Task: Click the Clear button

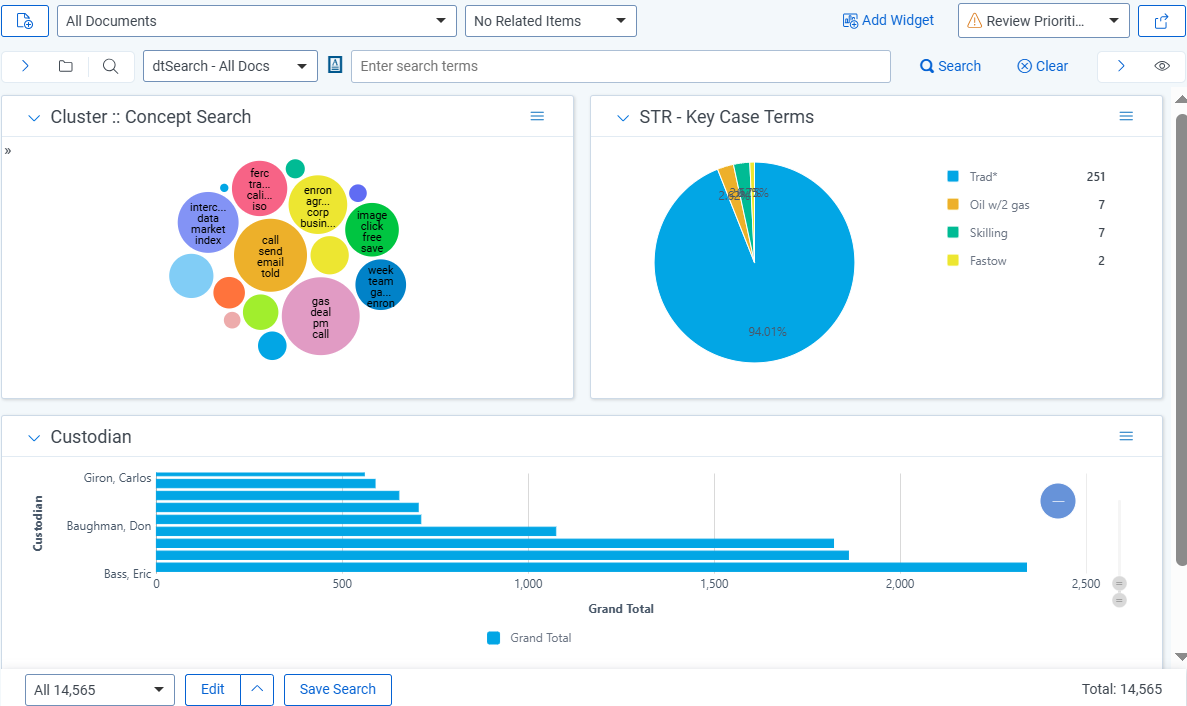Action: 1042,66
